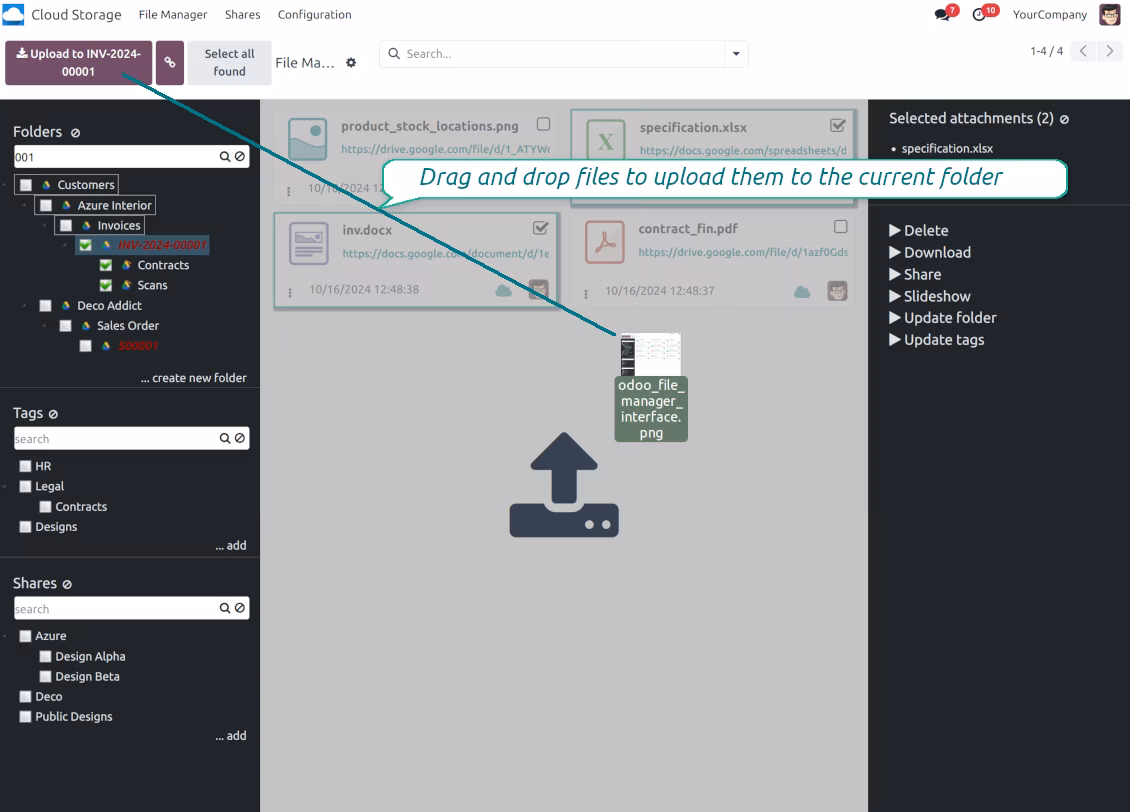Expand the Delete action
This screenshot has height=812, width=1130.
tap(919, 231)
